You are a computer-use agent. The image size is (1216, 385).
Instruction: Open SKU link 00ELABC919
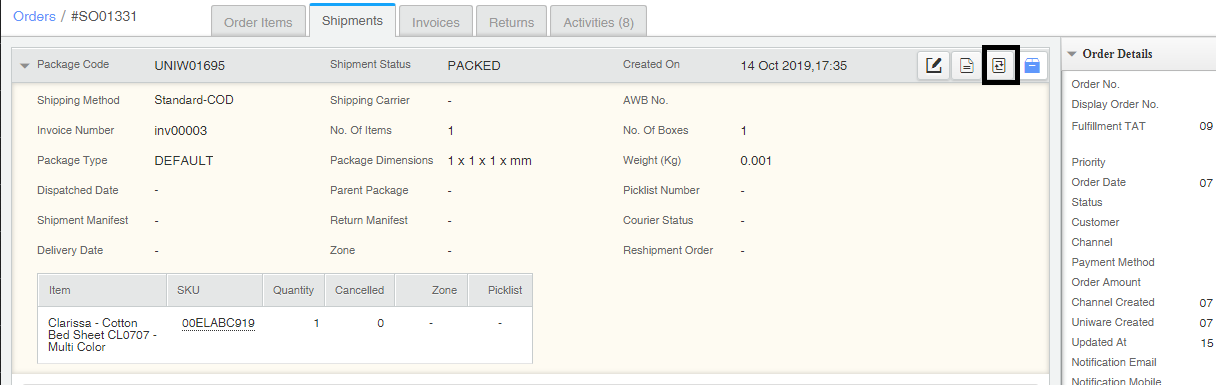pyautogui.click(x=218, y=323)
